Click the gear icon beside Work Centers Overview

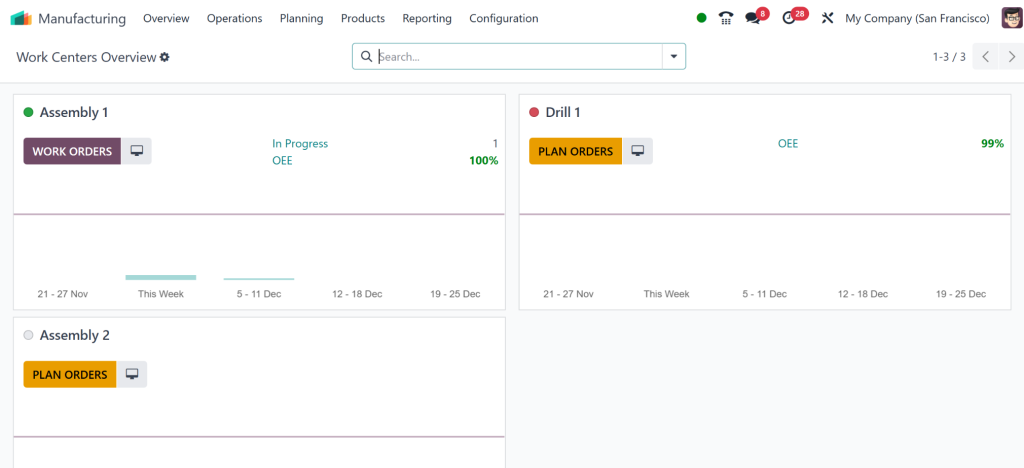(165, 57)
